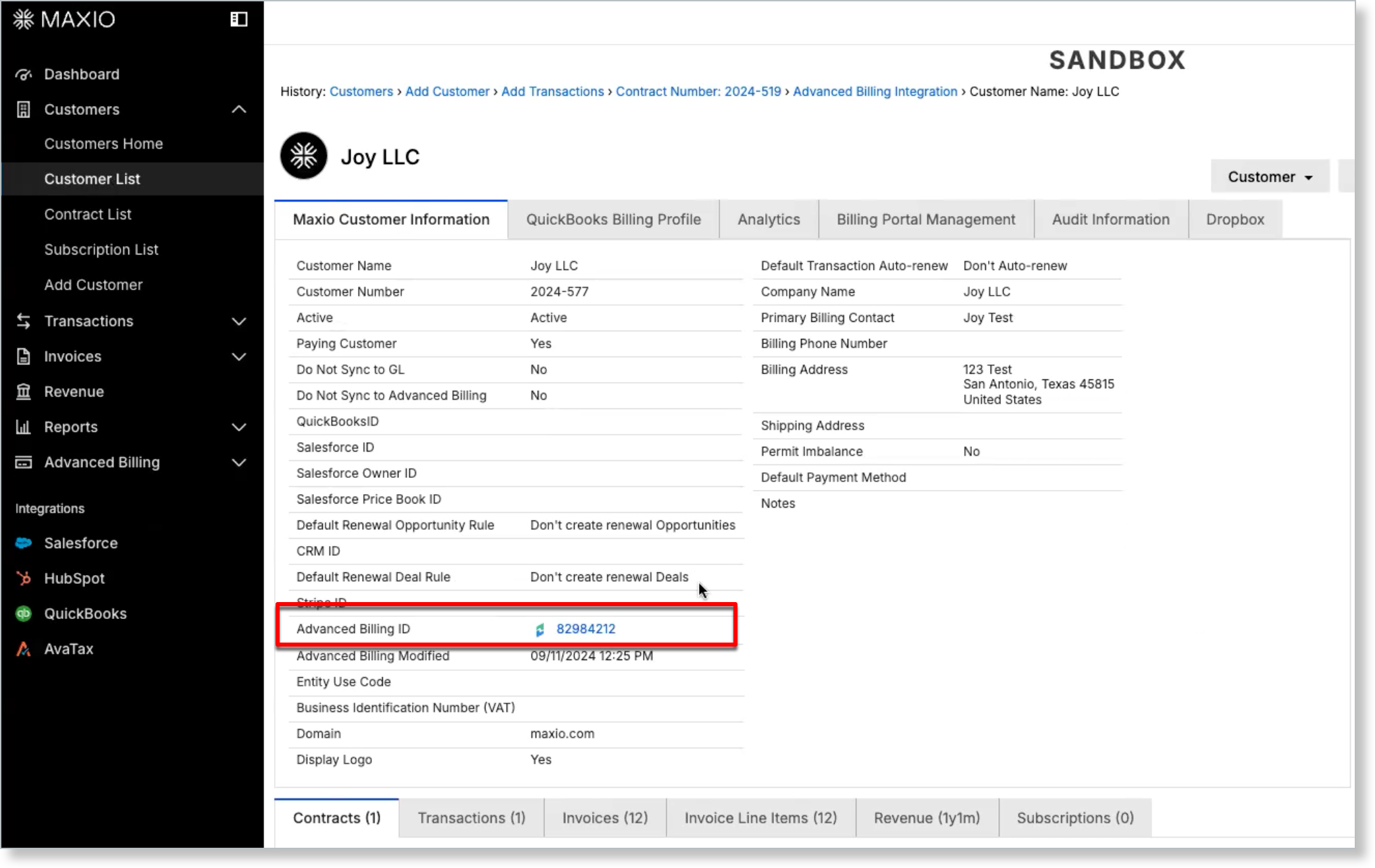Open the Revenue section
Viewport: 1375px width, 868px height.
74,391
